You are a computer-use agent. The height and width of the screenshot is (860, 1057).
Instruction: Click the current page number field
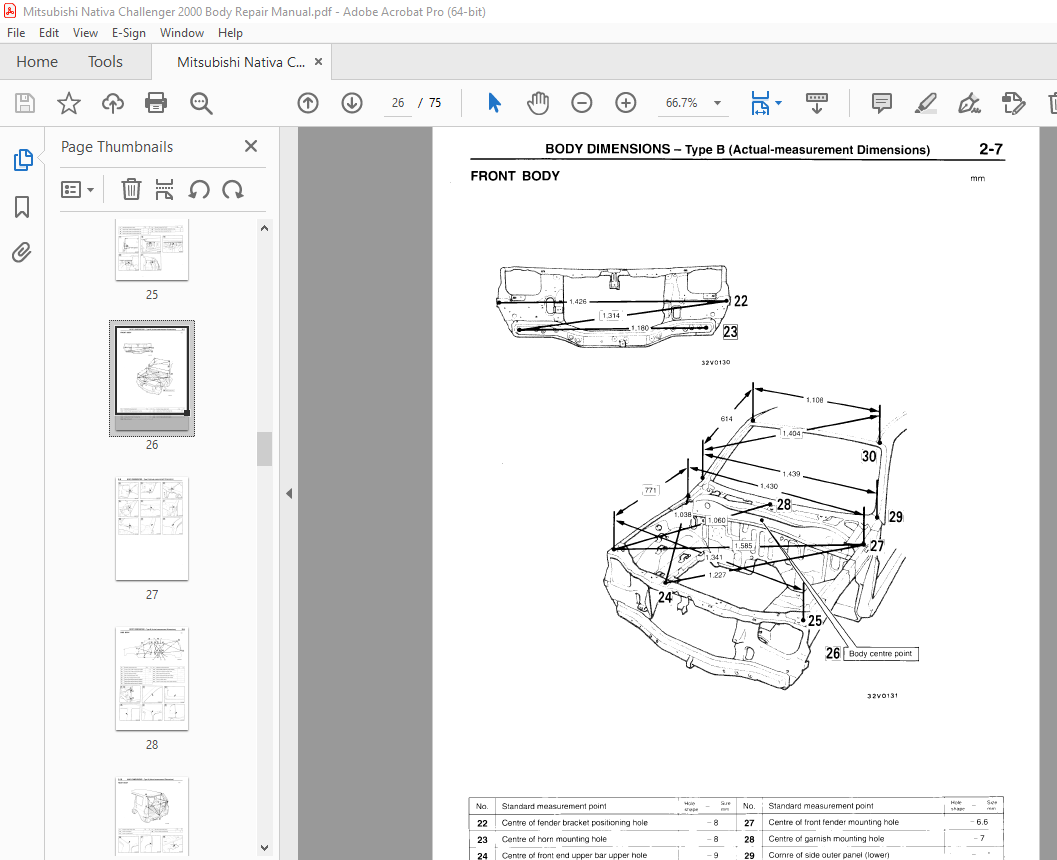[398, 103]
